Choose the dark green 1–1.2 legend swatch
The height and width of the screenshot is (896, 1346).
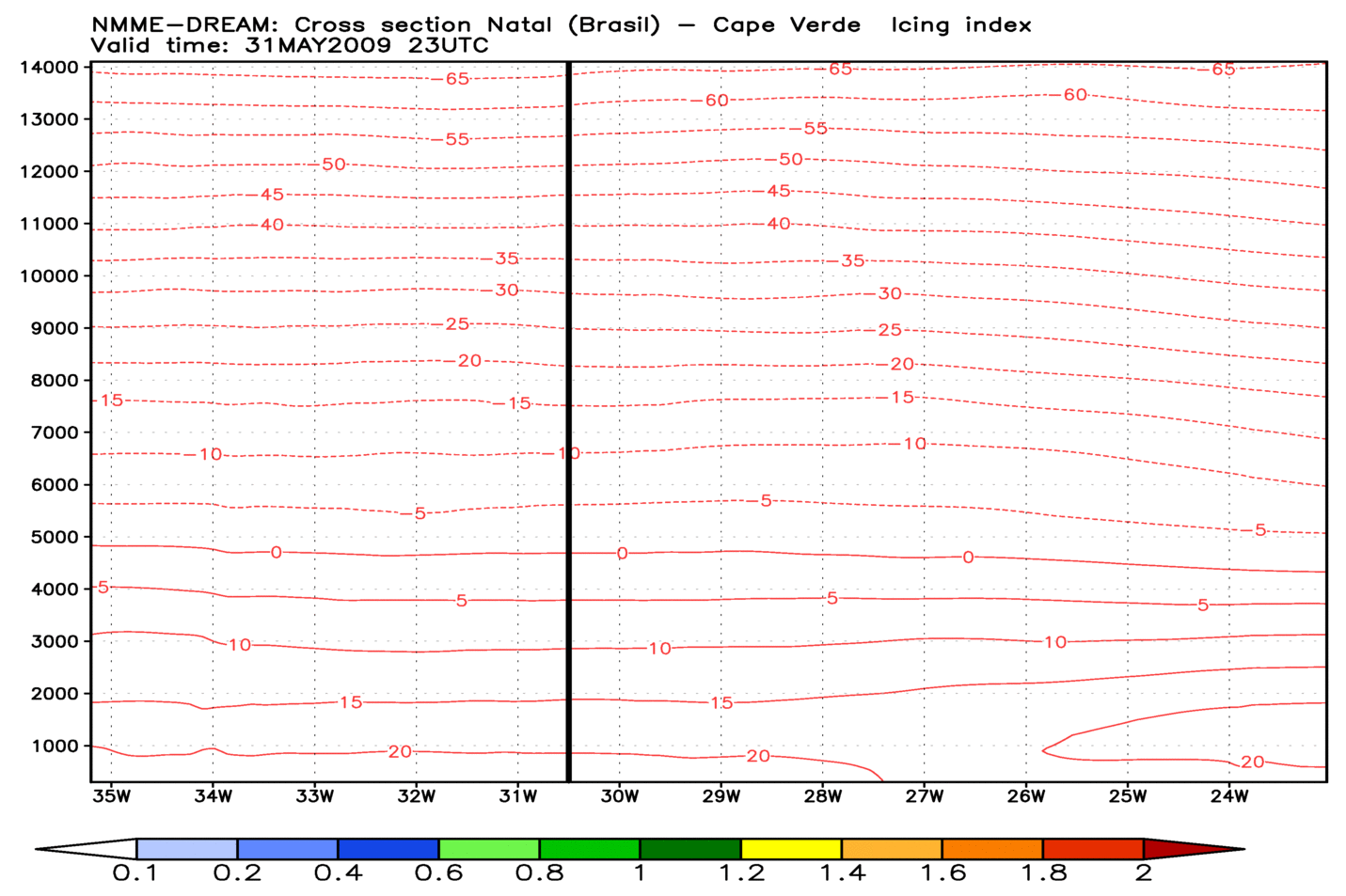(x=690, y=849)
